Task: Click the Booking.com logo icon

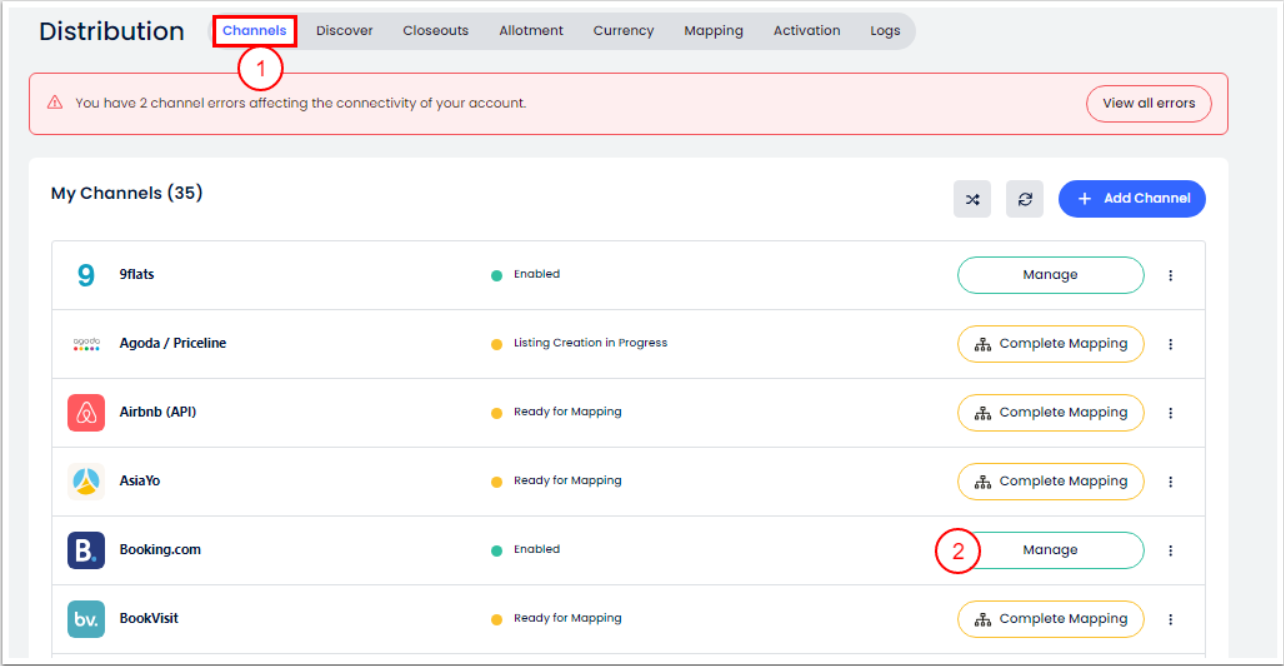Action: 86,550
